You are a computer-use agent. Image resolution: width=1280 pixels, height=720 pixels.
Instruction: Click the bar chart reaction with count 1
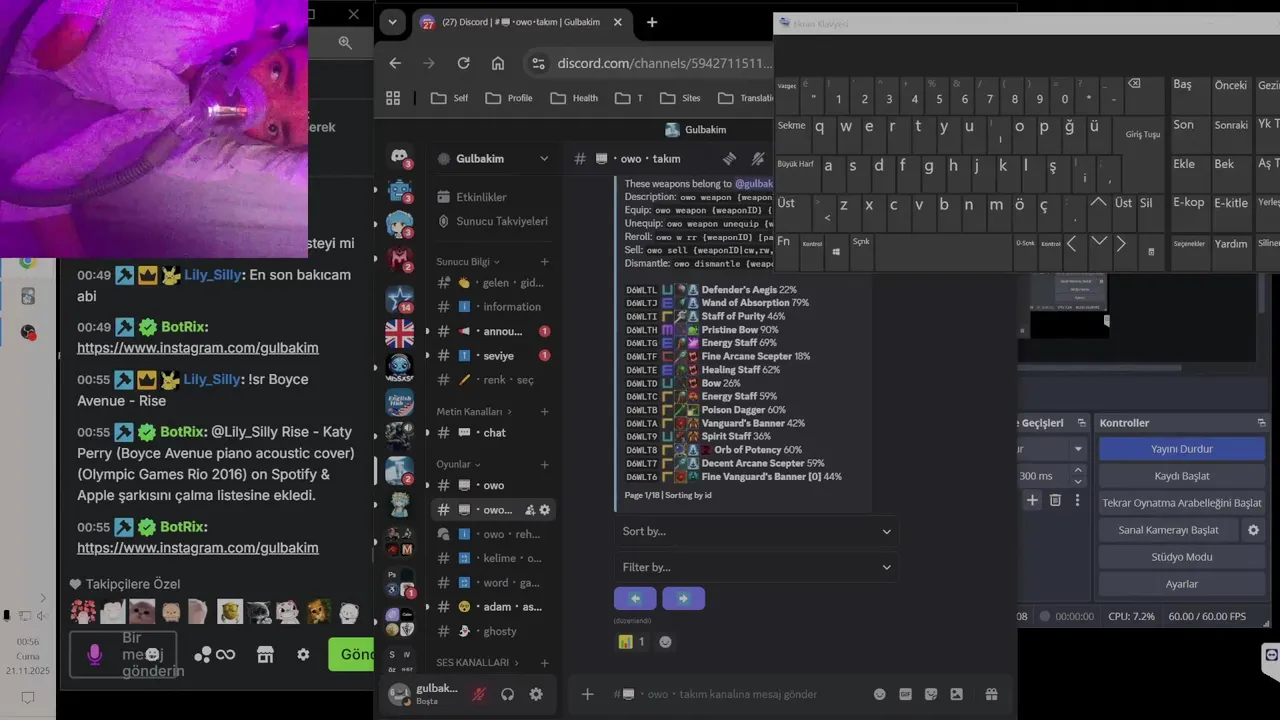(x=631, y=642)
